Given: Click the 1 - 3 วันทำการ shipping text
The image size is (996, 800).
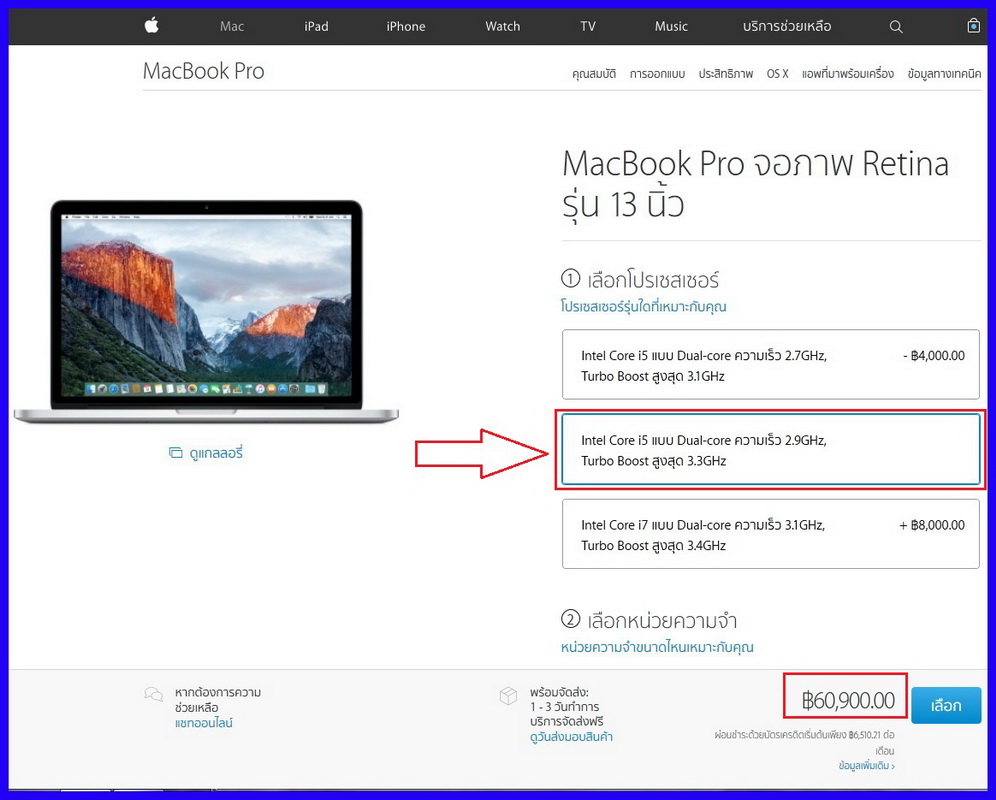Looking at the screenshot, I should tap(565, 707).
